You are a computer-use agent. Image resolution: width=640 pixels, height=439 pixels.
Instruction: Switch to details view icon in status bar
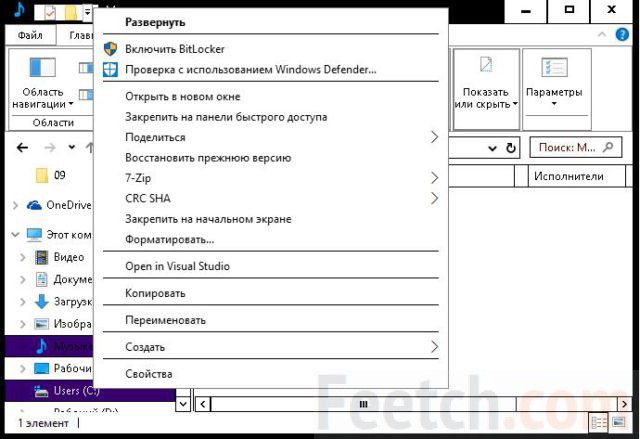click(x=598, y=423)
